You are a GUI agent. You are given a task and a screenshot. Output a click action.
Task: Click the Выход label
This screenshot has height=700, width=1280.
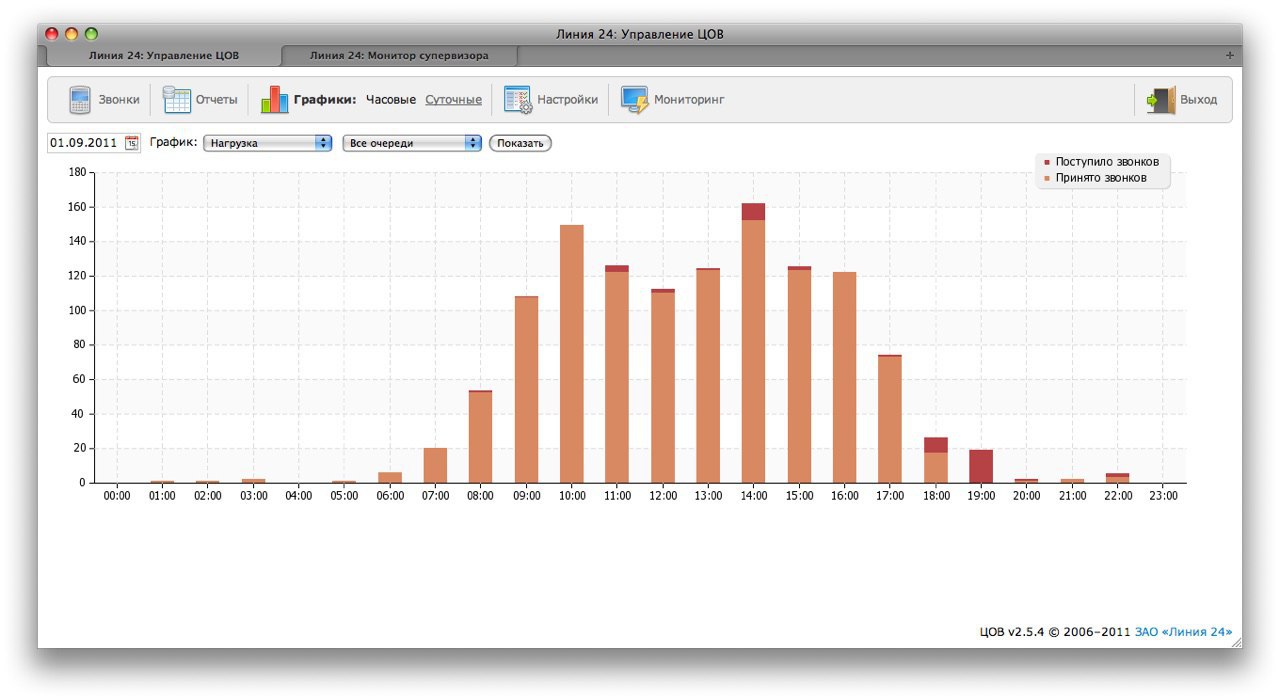[x=1198, y=100]
